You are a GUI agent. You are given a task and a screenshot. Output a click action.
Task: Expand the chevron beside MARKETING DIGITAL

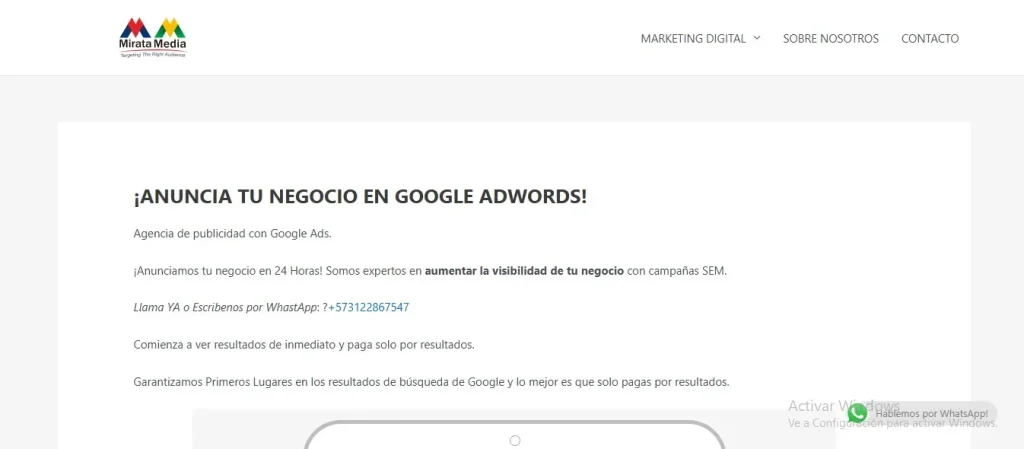757,38
